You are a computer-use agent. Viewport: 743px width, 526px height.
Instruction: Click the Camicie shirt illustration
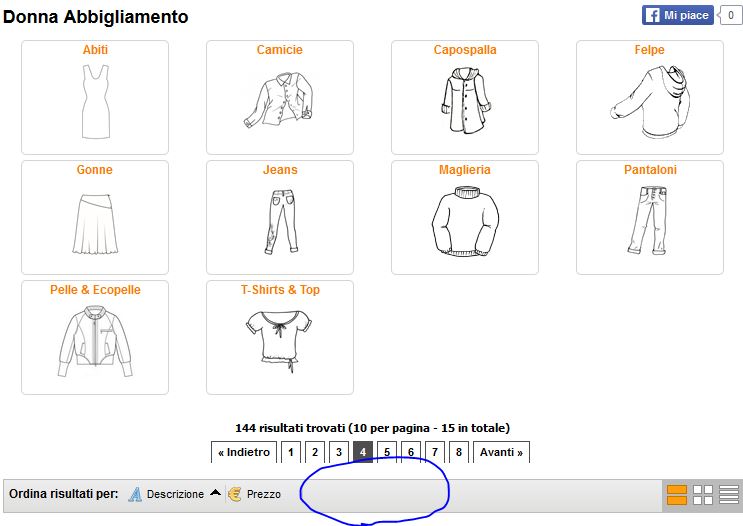tap(279, 100)
